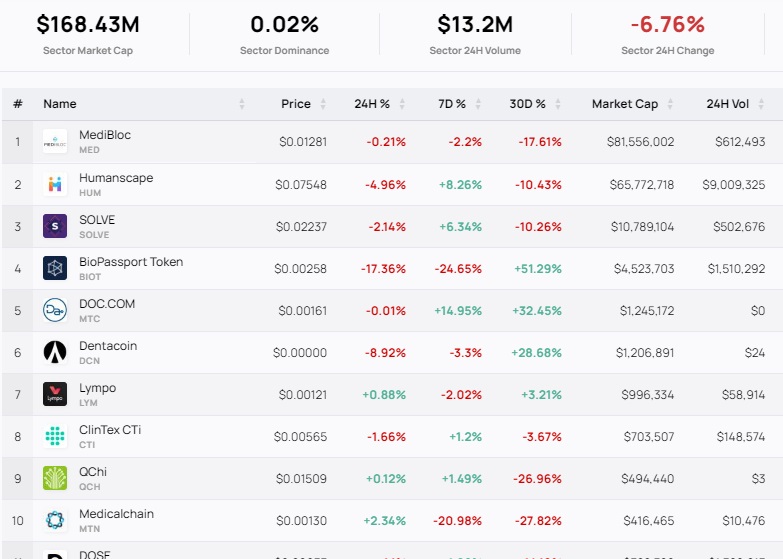Image resolution: width=783 pixels, height=559 pixels.
Task: Click Medicalchain volume $10,476
Action: 744,521
